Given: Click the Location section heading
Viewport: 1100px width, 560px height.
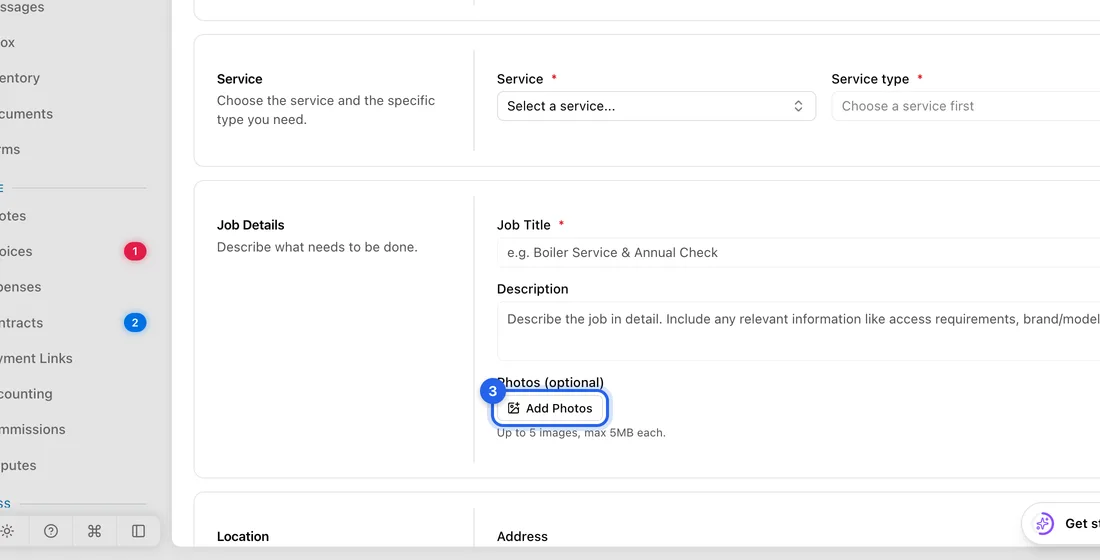Looking at the screenshot, I should tap(243, 536).
